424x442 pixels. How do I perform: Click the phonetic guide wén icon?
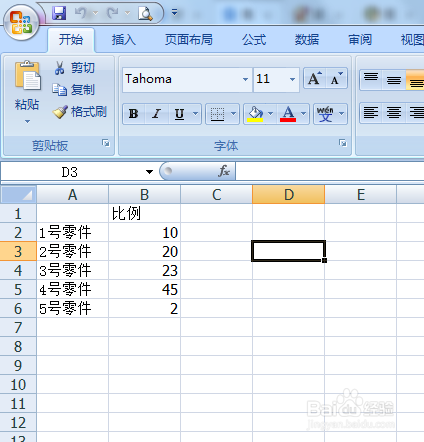(x=325, y=114)
